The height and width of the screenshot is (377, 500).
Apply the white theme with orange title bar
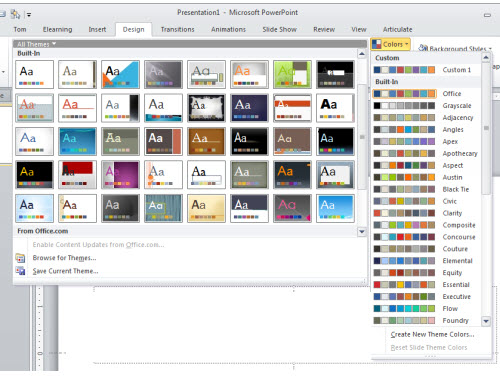tap(292, 108)
